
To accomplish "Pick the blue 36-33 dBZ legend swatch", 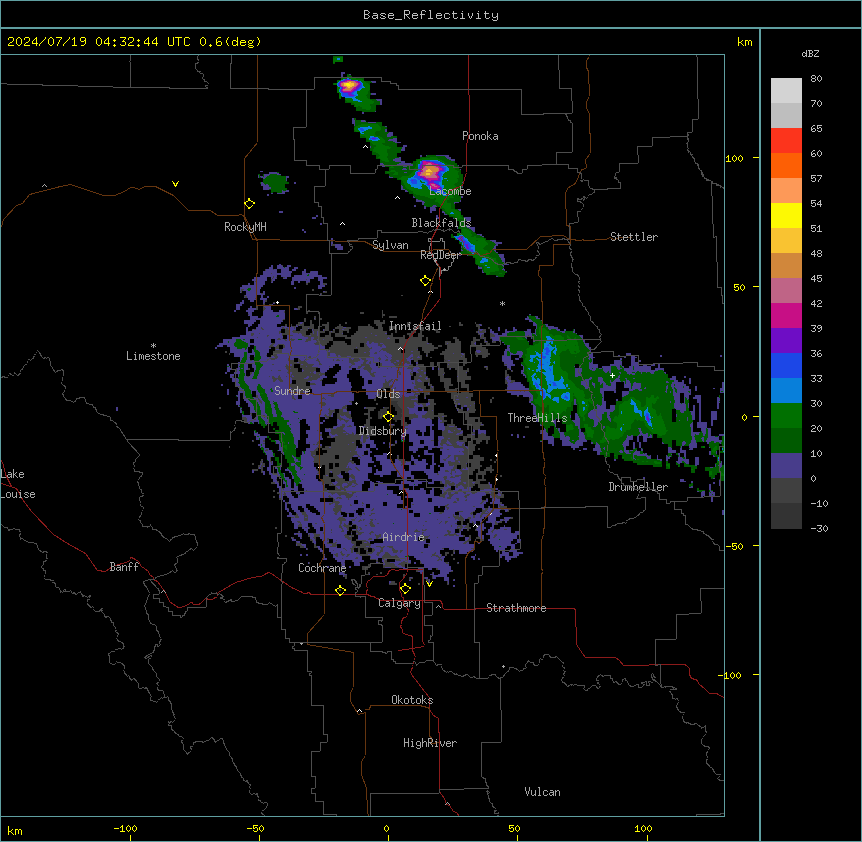I will pyautogui.click(x=786, y=365).
